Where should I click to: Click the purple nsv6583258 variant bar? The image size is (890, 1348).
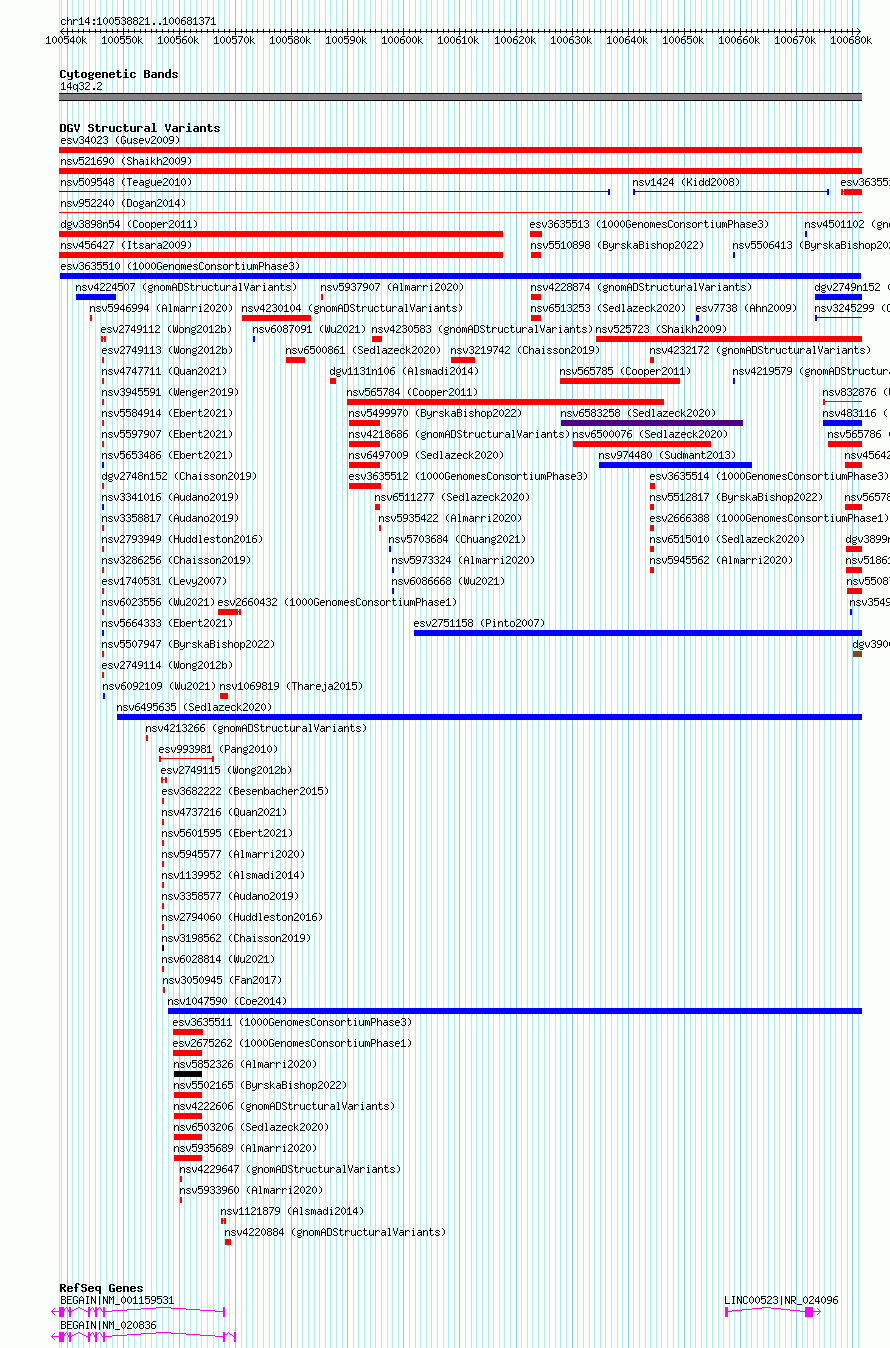651,423
